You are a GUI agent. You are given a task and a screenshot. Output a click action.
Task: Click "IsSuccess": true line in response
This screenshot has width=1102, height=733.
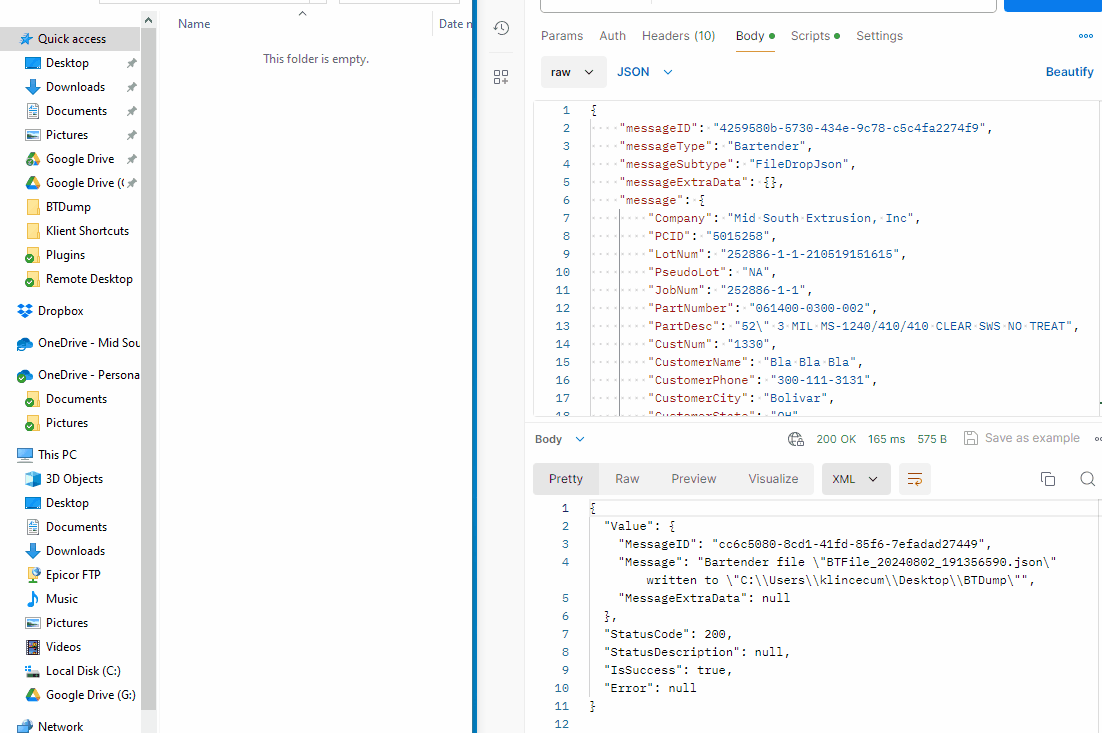pyautogui.click(x=668, y=670)
